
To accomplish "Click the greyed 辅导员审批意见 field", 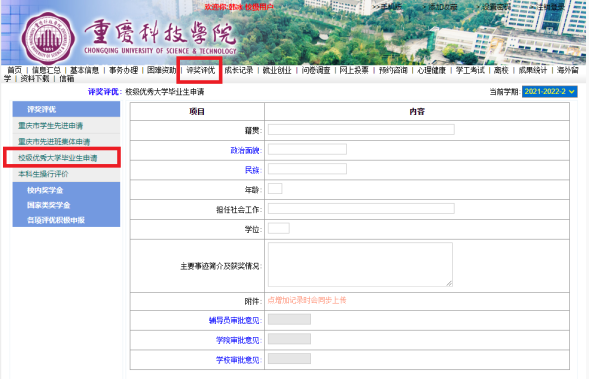I will click(289, 319).
